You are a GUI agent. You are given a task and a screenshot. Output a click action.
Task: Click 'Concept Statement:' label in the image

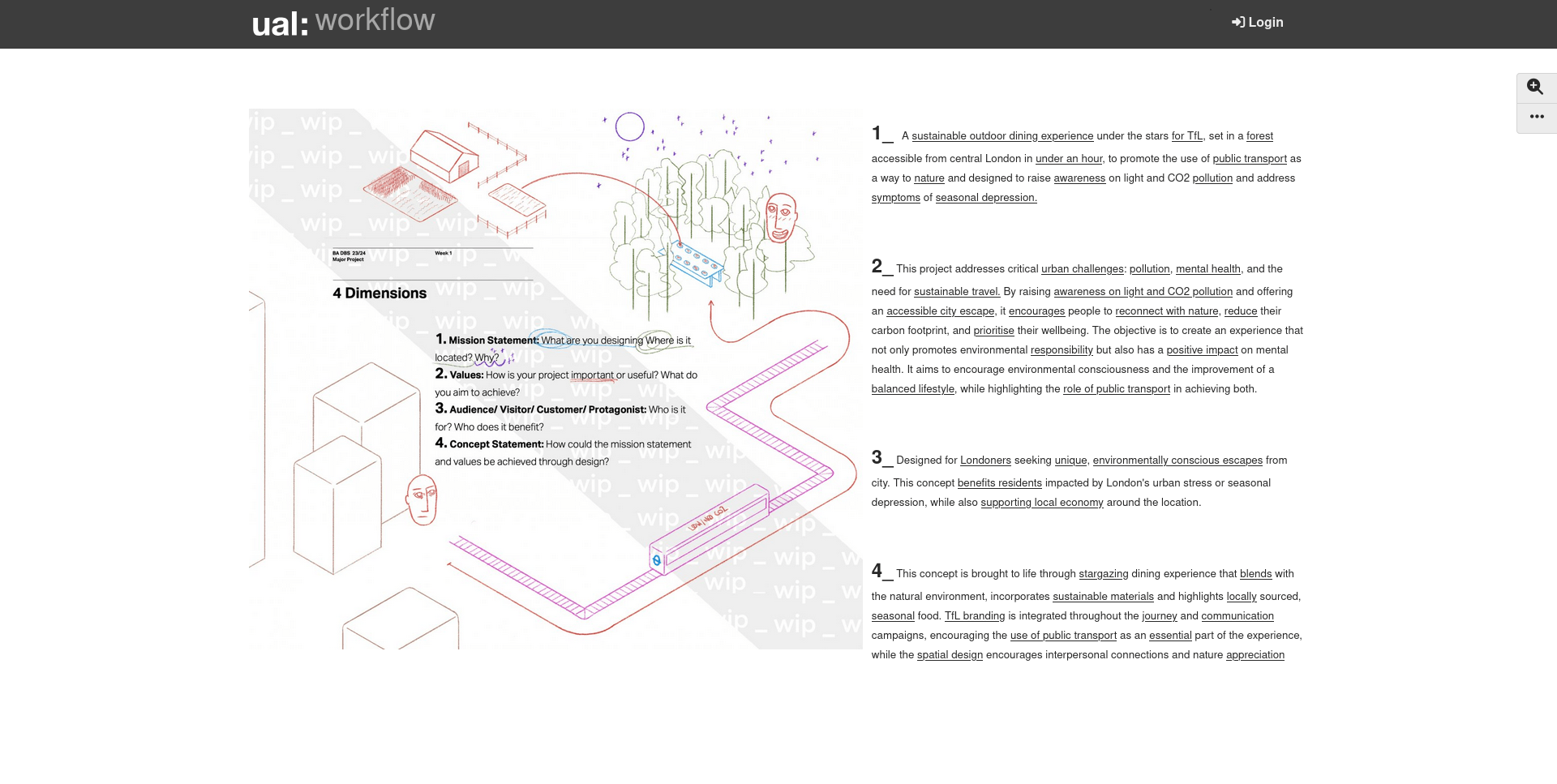496,444
